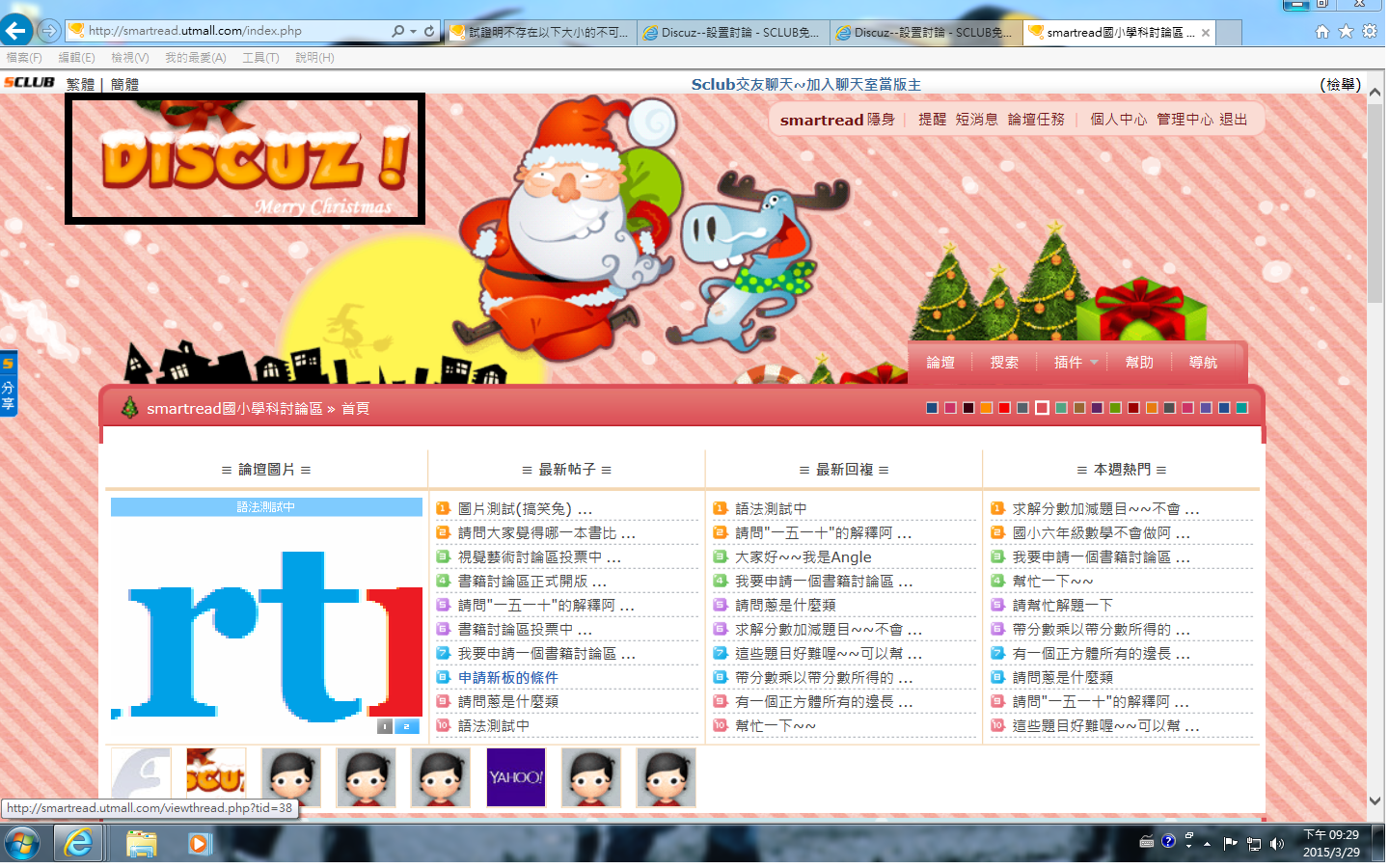Open the 導航 navigation tab
The width and height of the screenshot is (1389, 868).
[1203, 363]
